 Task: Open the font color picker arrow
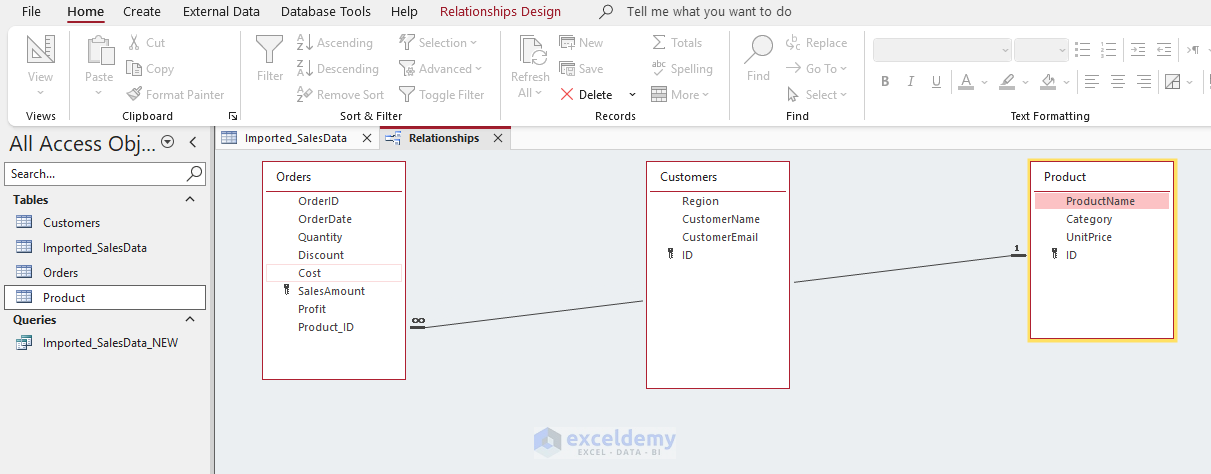984,82
